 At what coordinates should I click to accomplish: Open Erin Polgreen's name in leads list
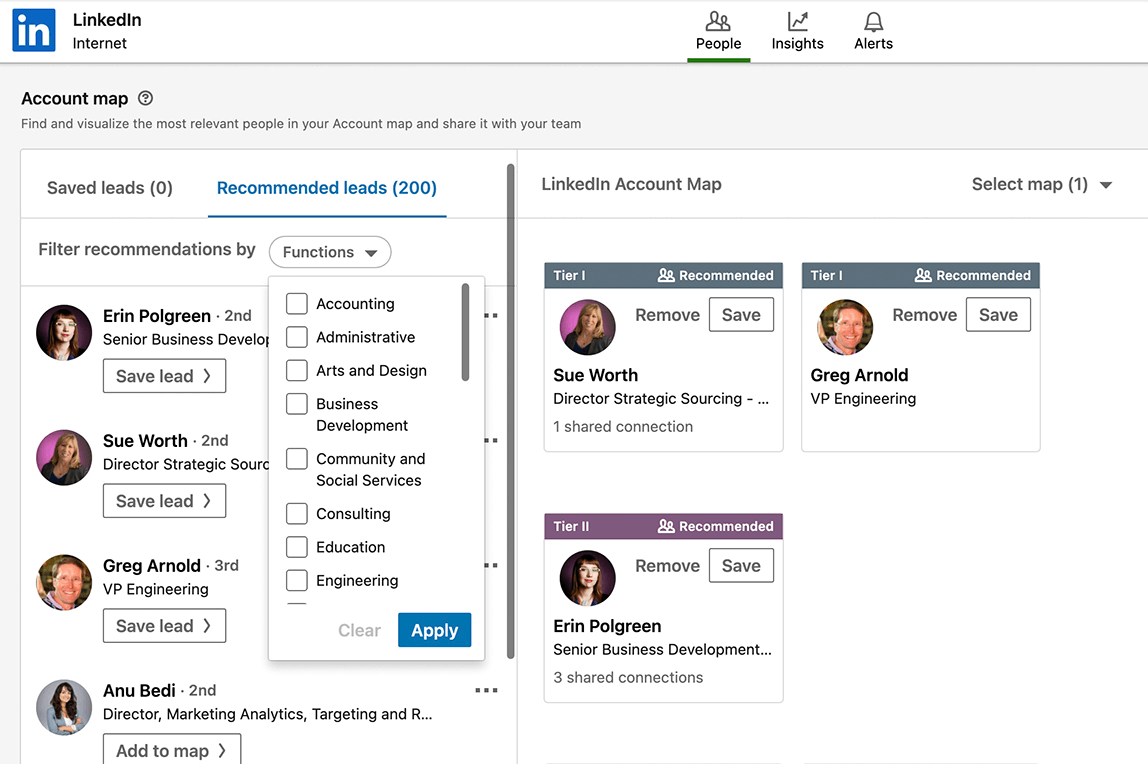point(157,316)
